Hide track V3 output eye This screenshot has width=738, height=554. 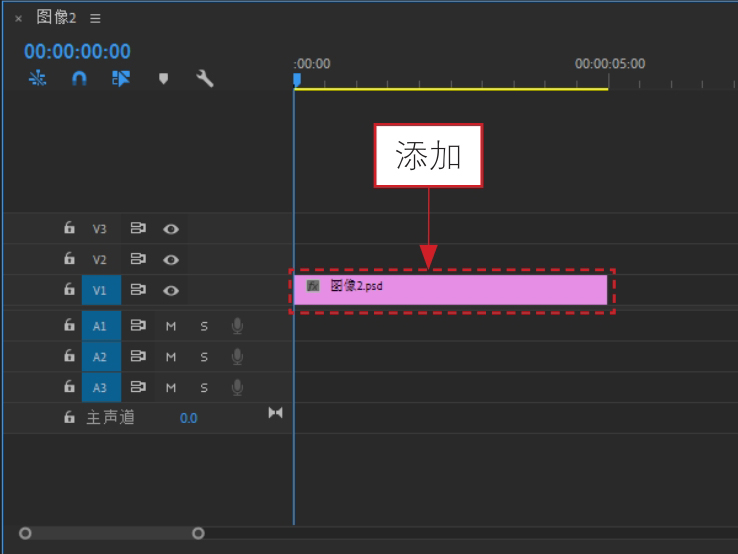click(x=171, y=229)
